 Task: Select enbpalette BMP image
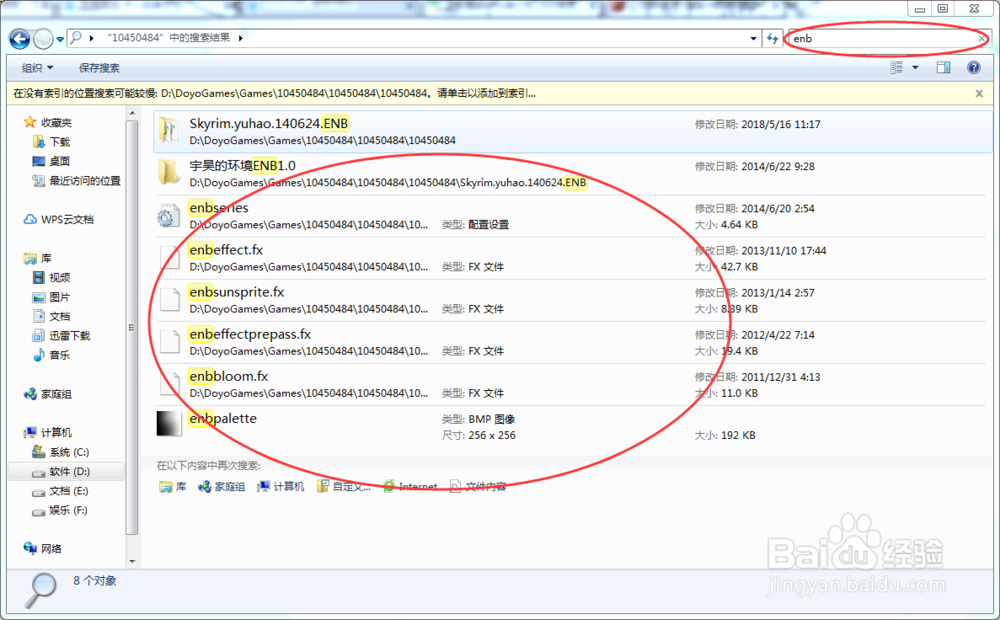point(573,426)
